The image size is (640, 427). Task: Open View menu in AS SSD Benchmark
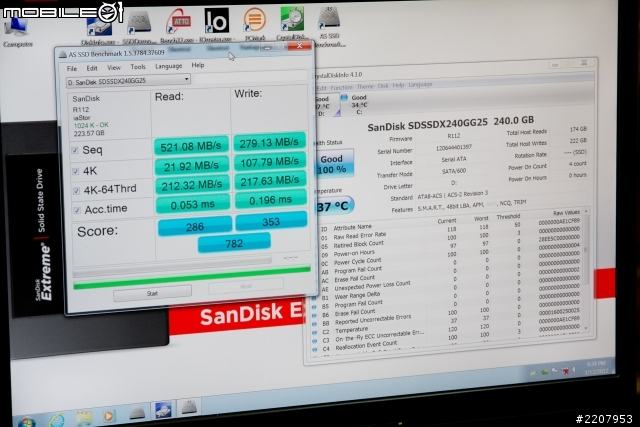point(114,67)
